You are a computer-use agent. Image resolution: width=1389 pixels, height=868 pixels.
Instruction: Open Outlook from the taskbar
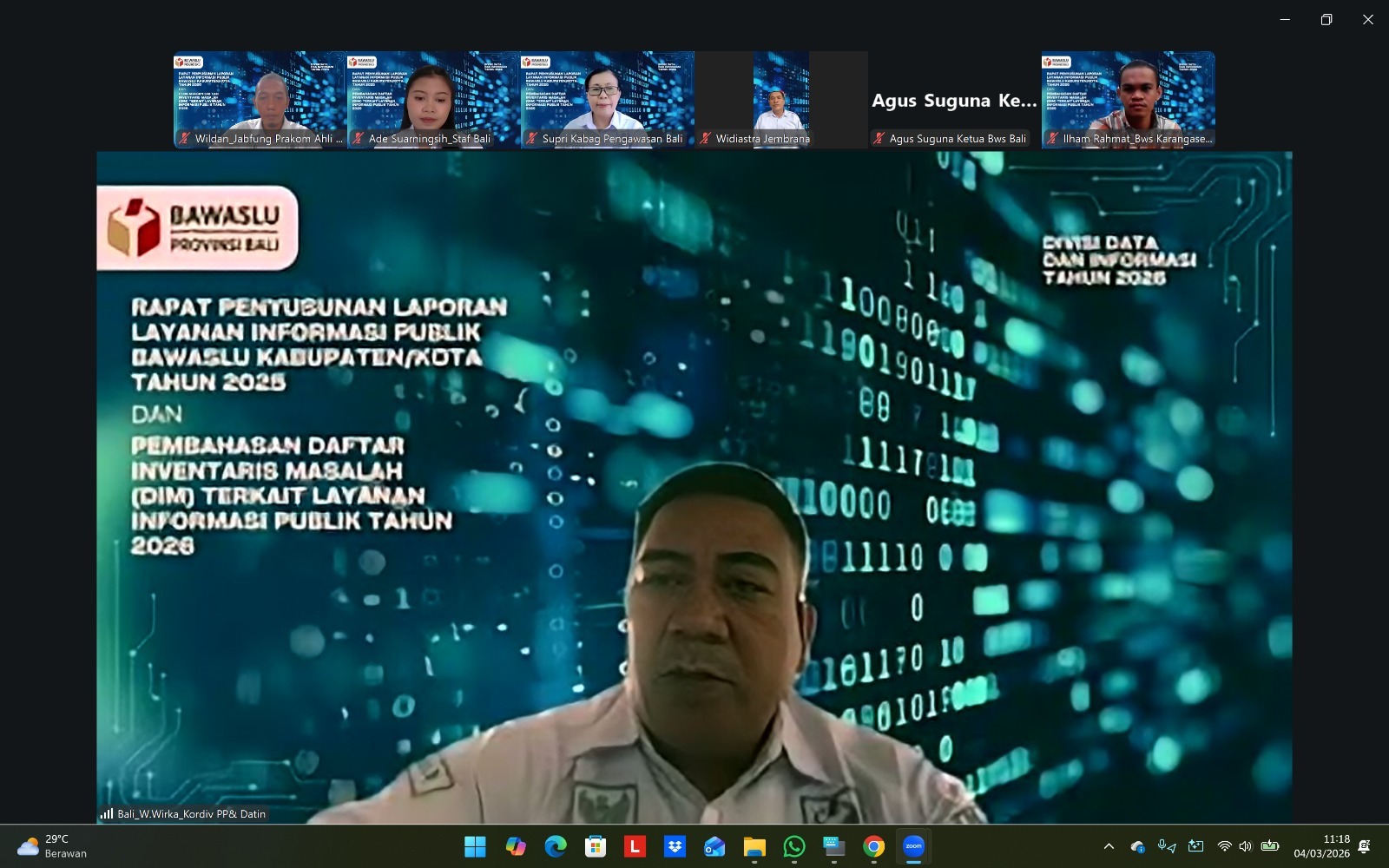714,846
